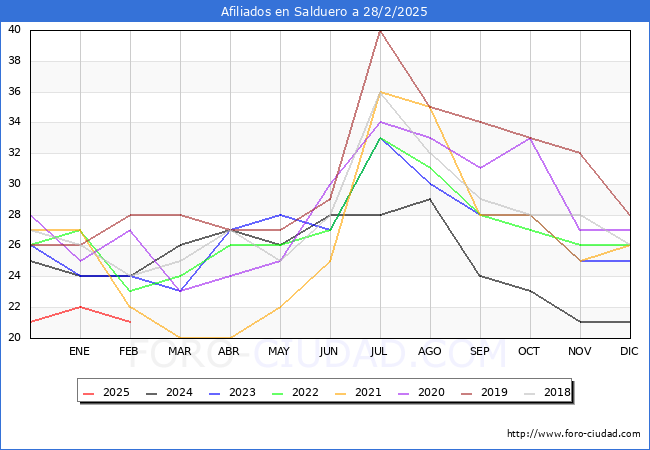Click the 2020 purple line point at OCT 33

pyautogui.click(x=530, y=138)
